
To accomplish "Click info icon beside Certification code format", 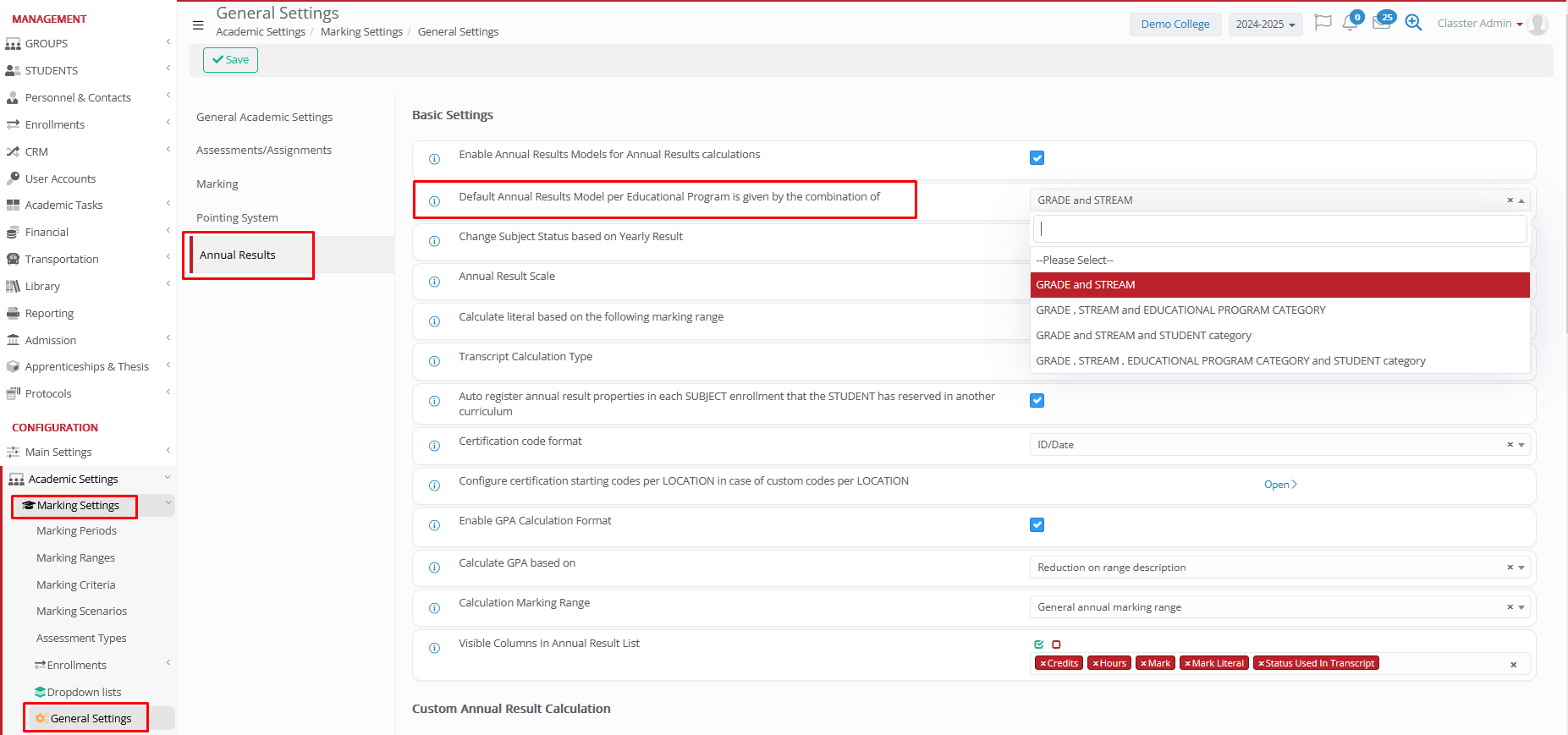I will pos(434,446).
